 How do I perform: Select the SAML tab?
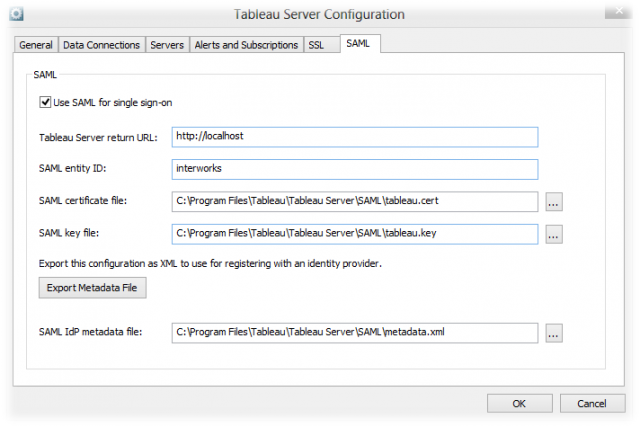coord(360,43)
